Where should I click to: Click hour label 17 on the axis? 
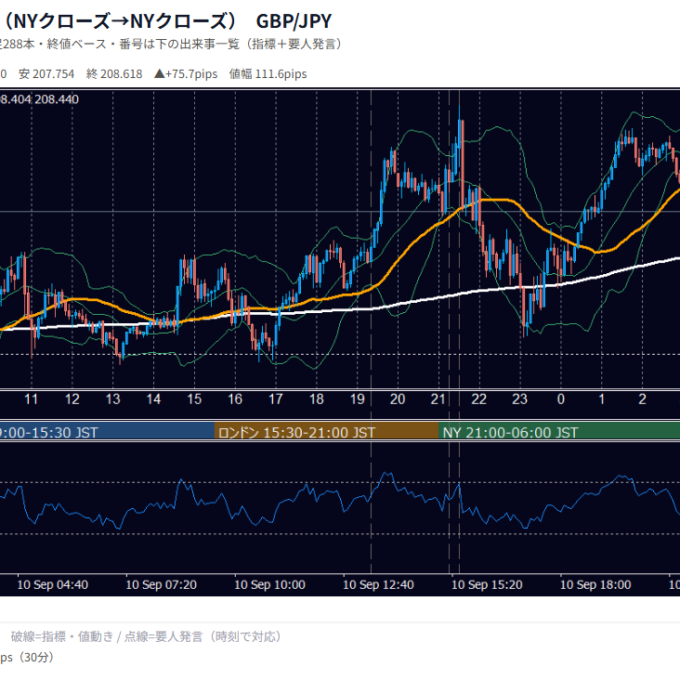(x=276, y=399)
